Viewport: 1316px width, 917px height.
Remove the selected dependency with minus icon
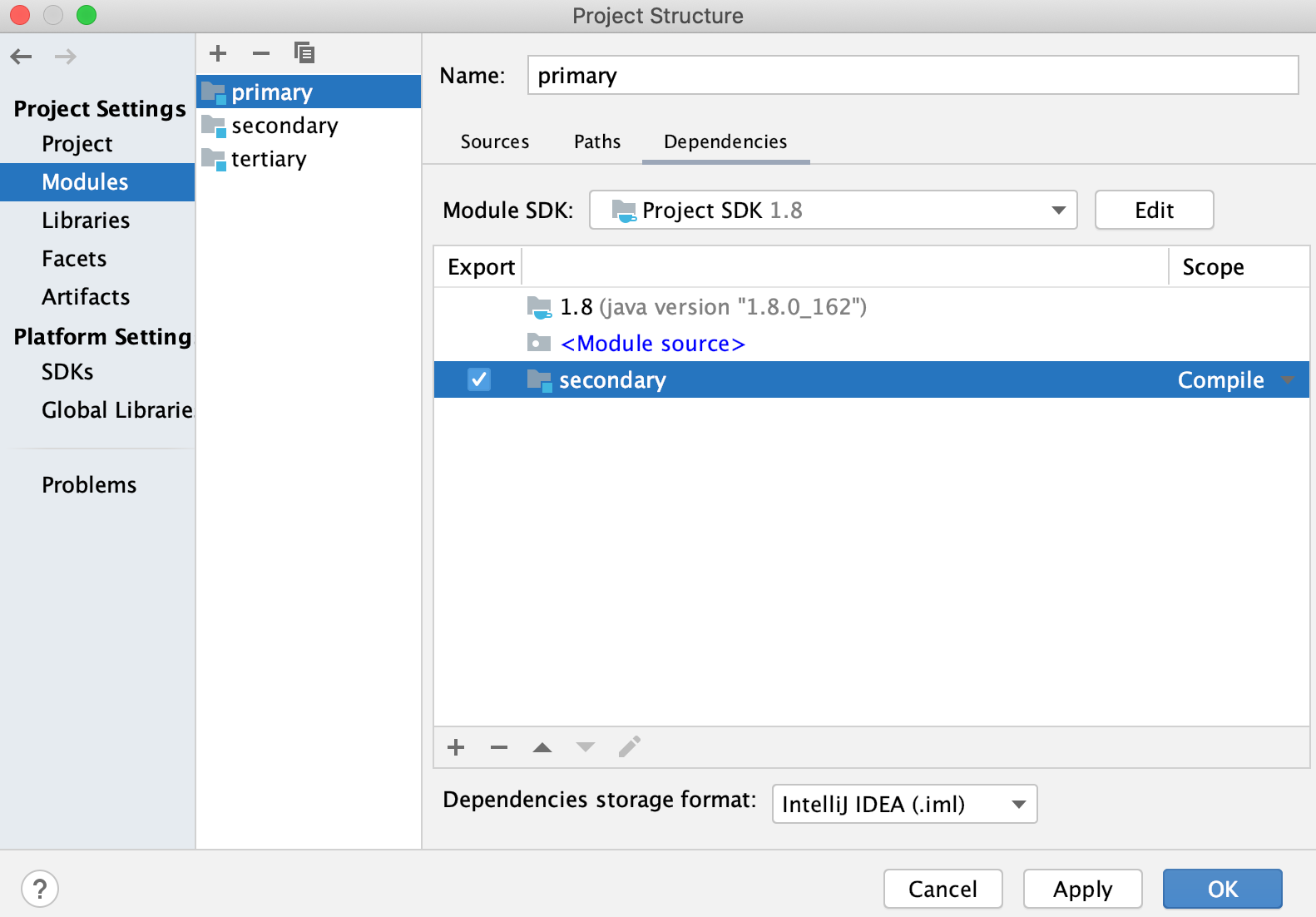499,747
